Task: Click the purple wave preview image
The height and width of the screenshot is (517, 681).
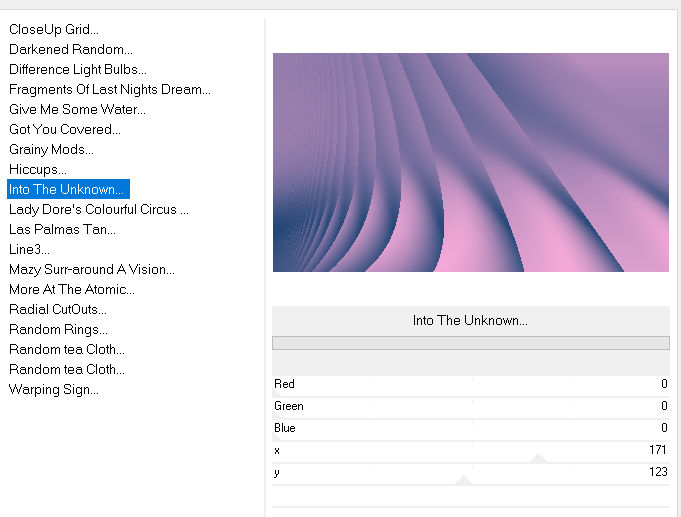Action: pyautogui.click(x=470, y=162)
